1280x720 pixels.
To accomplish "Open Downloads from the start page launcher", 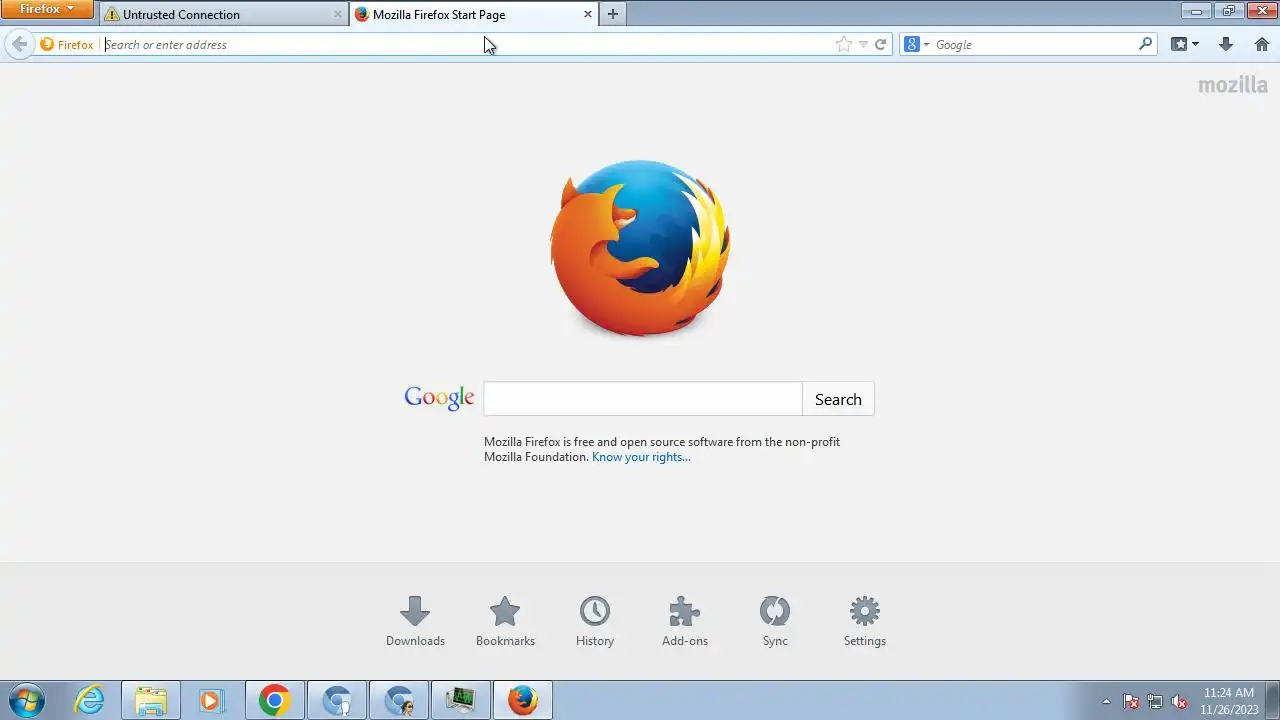I will [415, 621].
